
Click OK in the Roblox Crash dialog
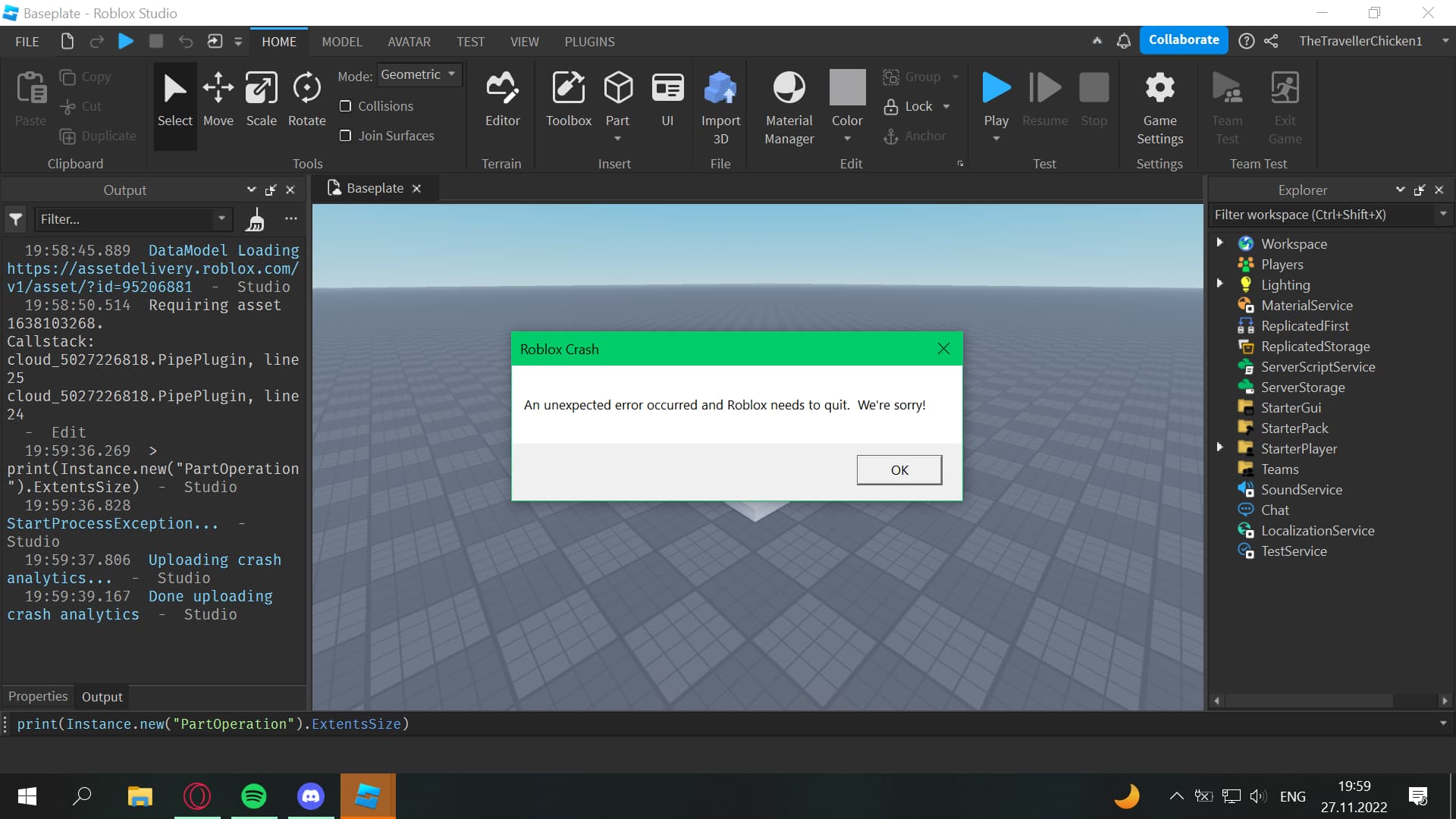(x=899, y=470)
